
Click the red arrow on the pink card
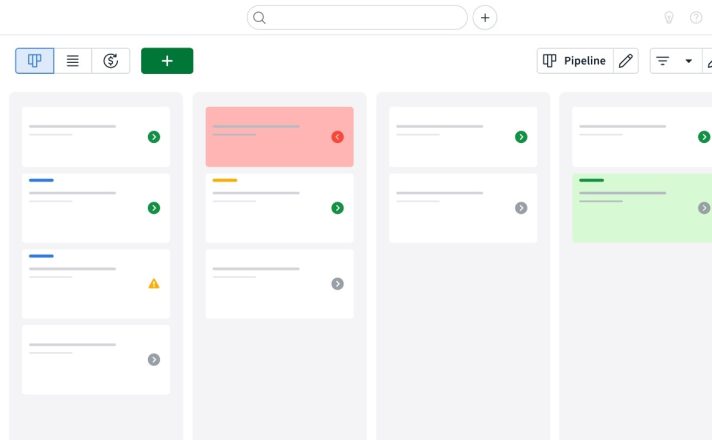(x=337, y=137)
